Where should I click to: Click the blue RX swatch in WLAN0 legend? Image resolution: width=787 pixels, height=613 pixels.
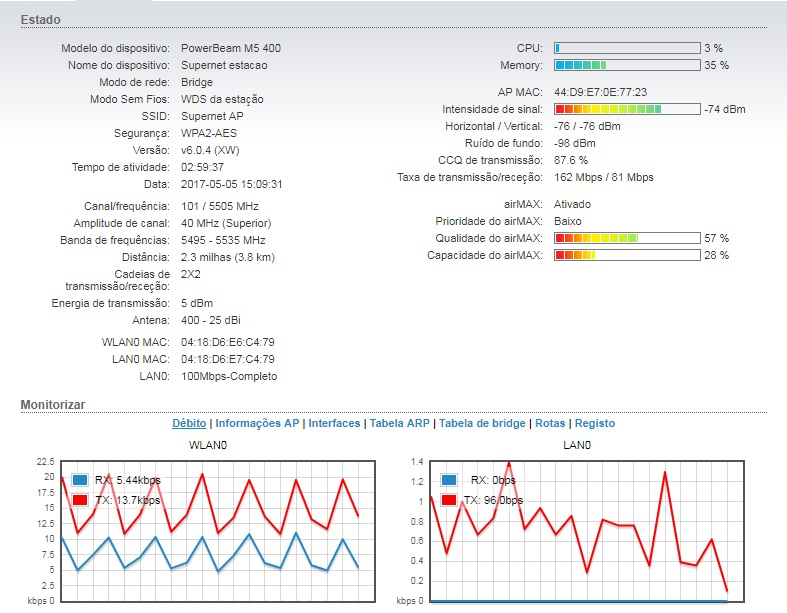tap(80, 480)
